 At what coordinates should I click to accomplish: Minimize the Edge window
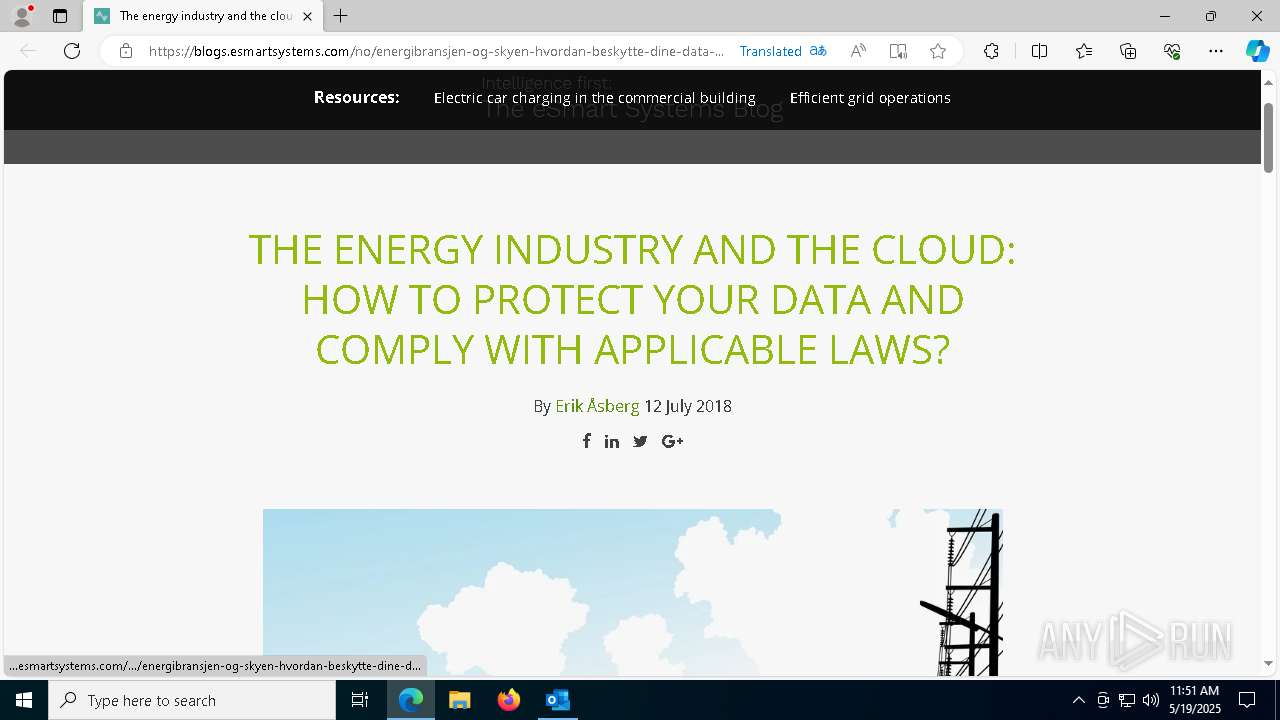coord(1165,16)
